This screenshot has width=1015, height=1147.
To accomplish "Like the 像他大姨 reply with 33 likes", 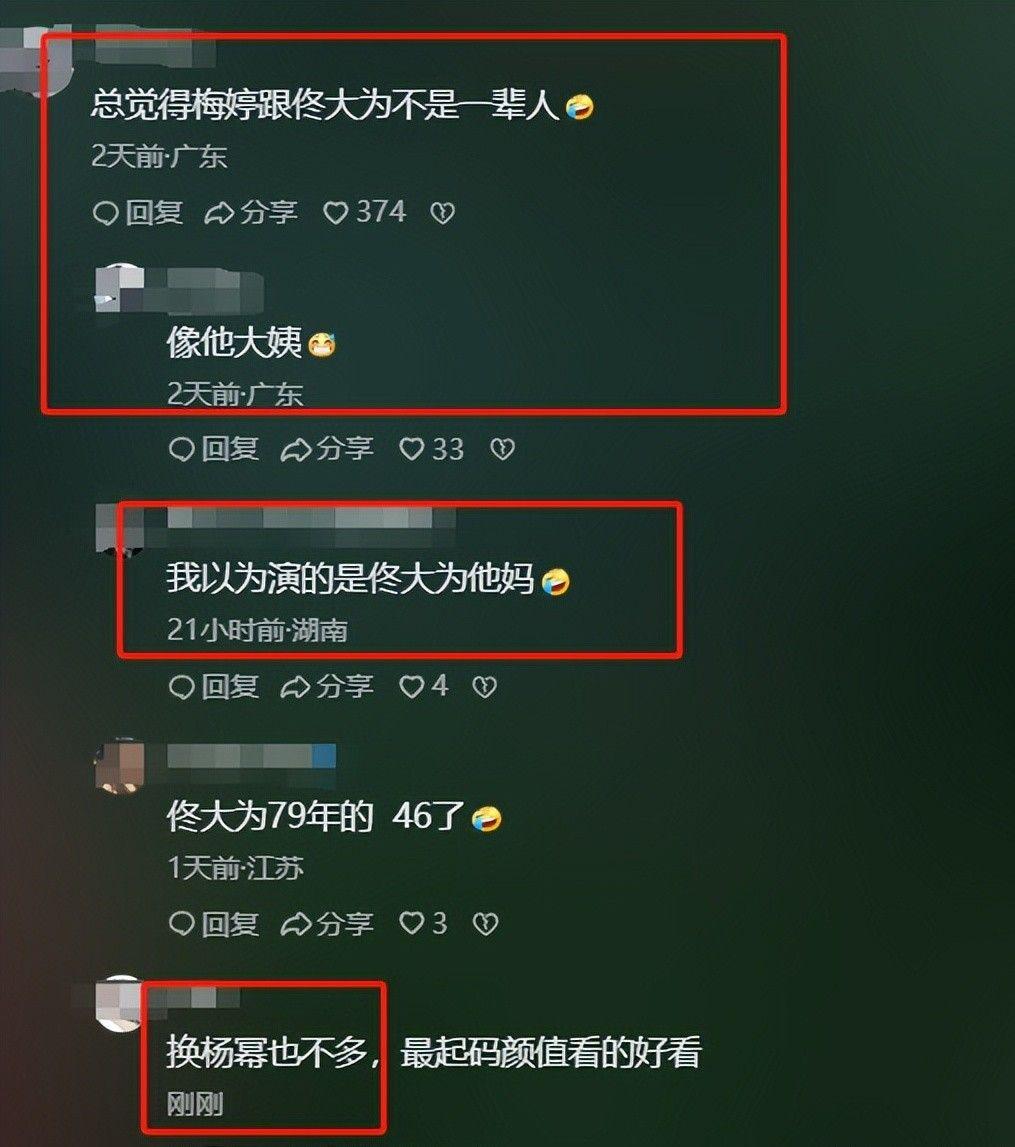I will 431,448.
